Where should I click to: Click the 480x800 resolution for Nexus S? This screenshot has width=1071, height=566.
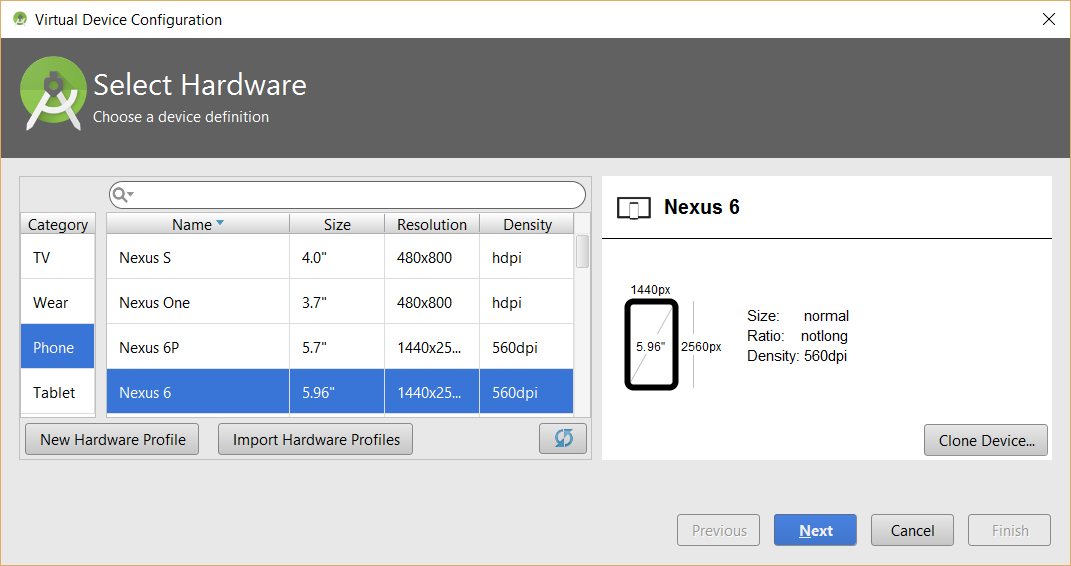click(x=432, y=257)
